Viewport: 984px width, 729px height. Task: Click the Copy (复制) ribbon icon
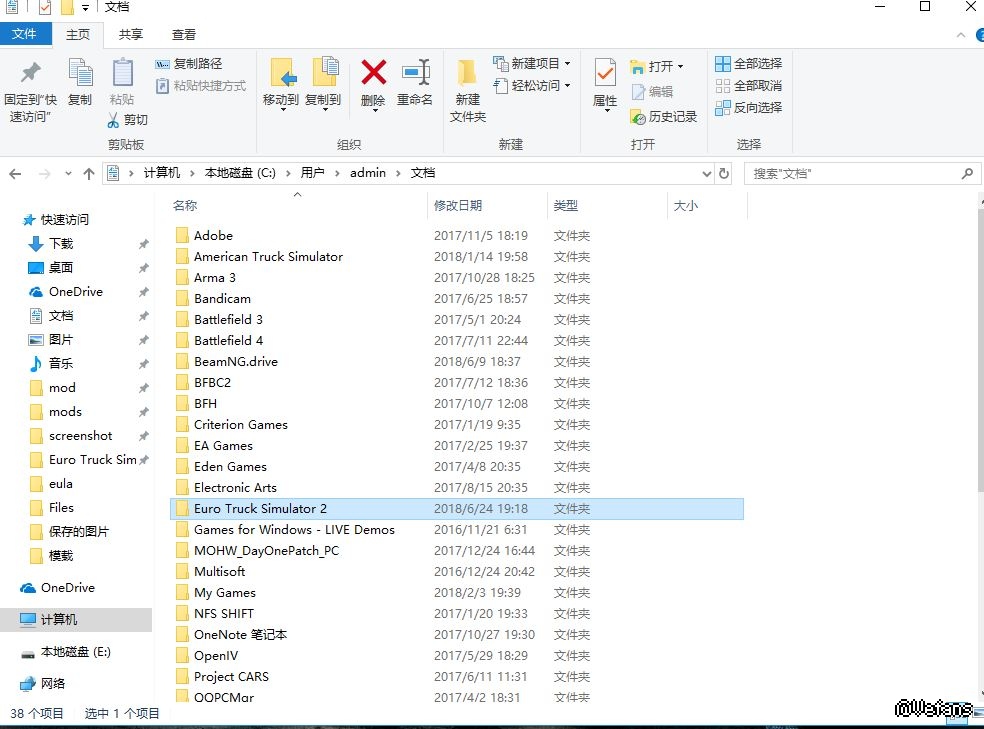click(80, 73)
